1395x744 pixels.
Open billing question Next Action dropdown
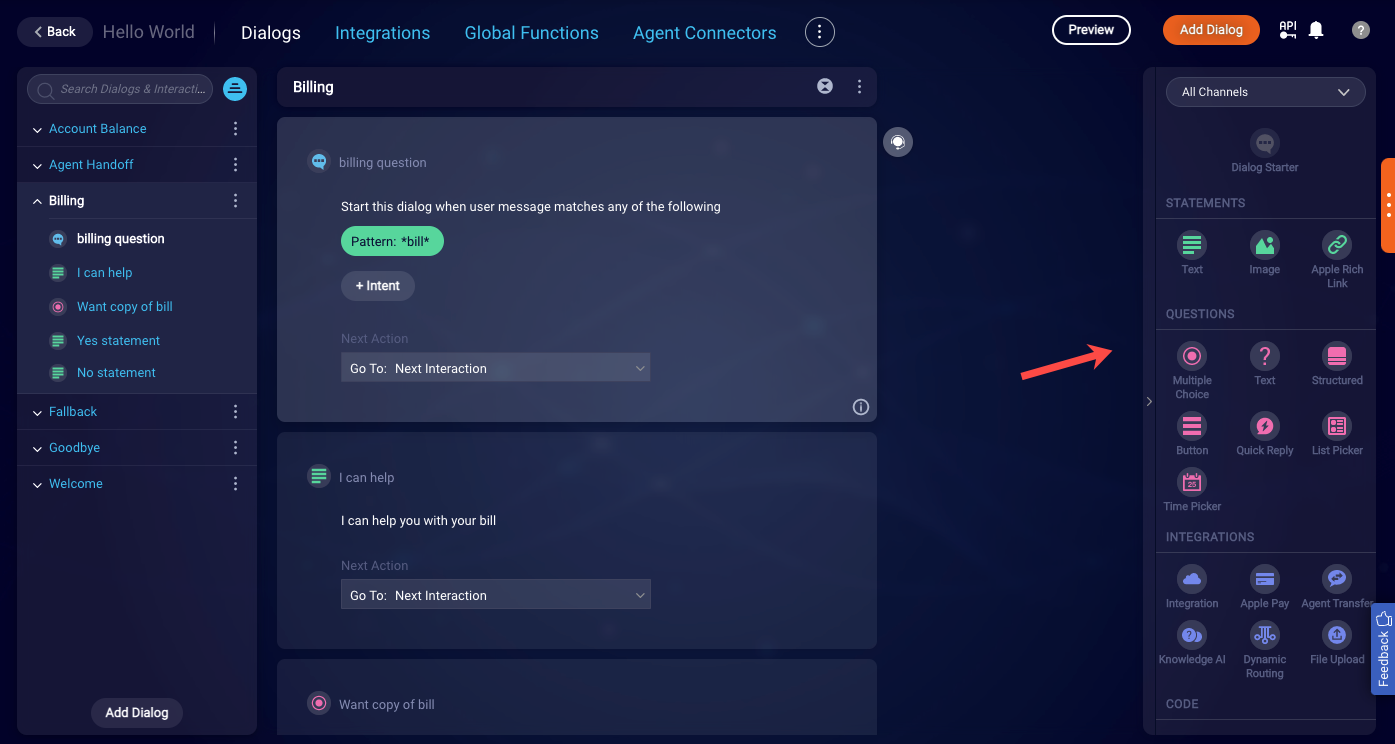(496, 368)
